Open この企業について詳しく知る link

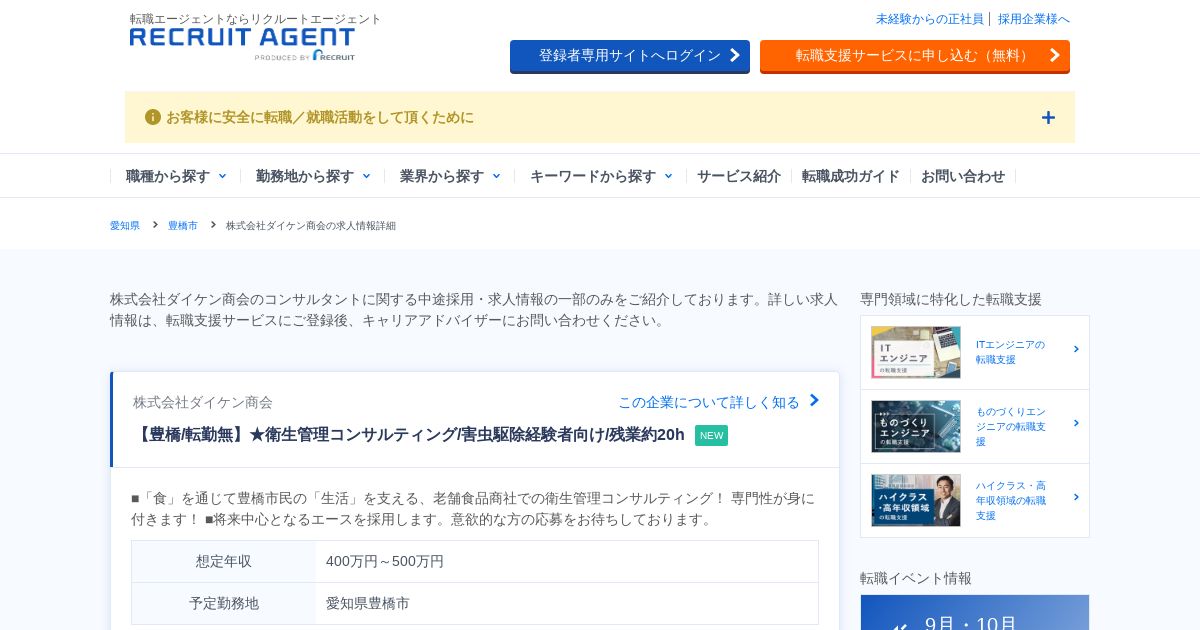click(x=709, y=402)
